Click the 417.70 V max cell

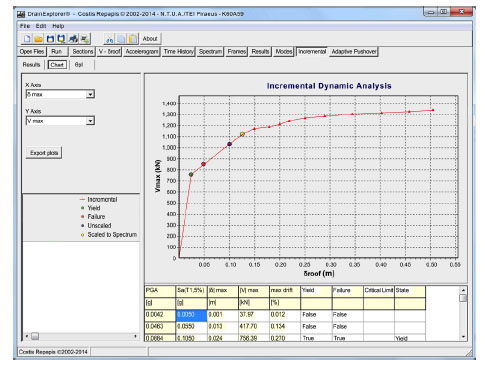(254, 327)
